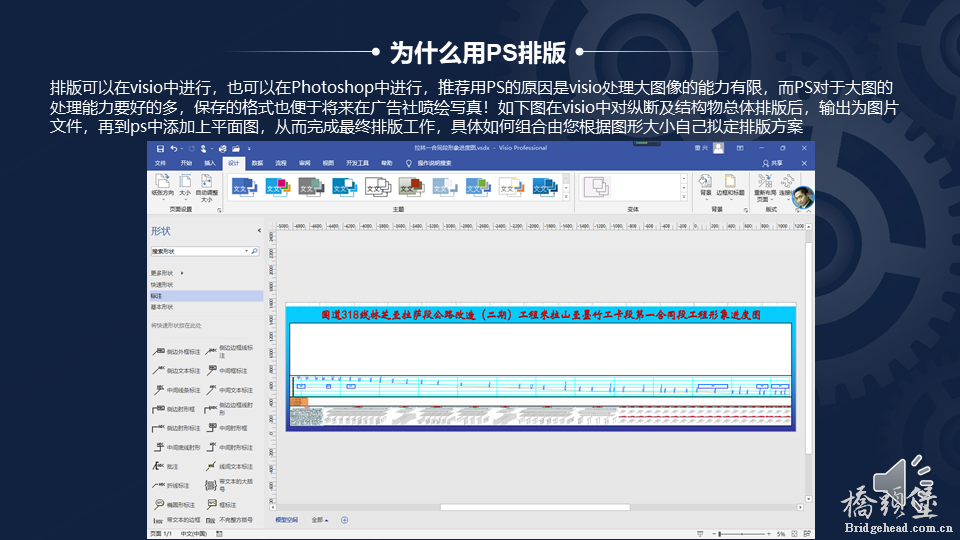Screen dimensions: 960x540
Task: Click the 模型空间 page tab
Action: (x=287, y=520)
